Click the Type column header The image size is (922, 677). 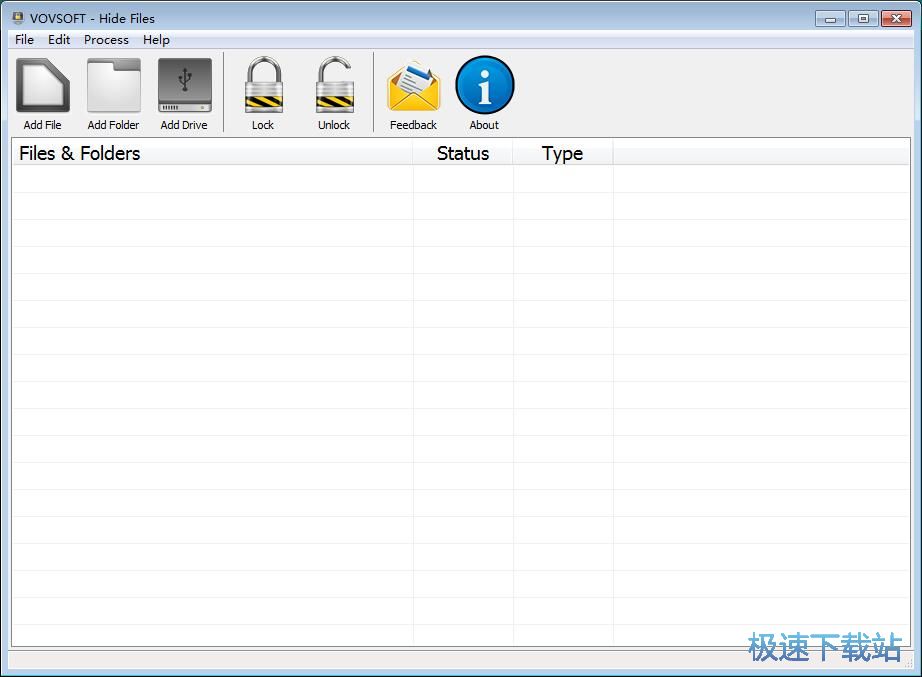[562, 153]
